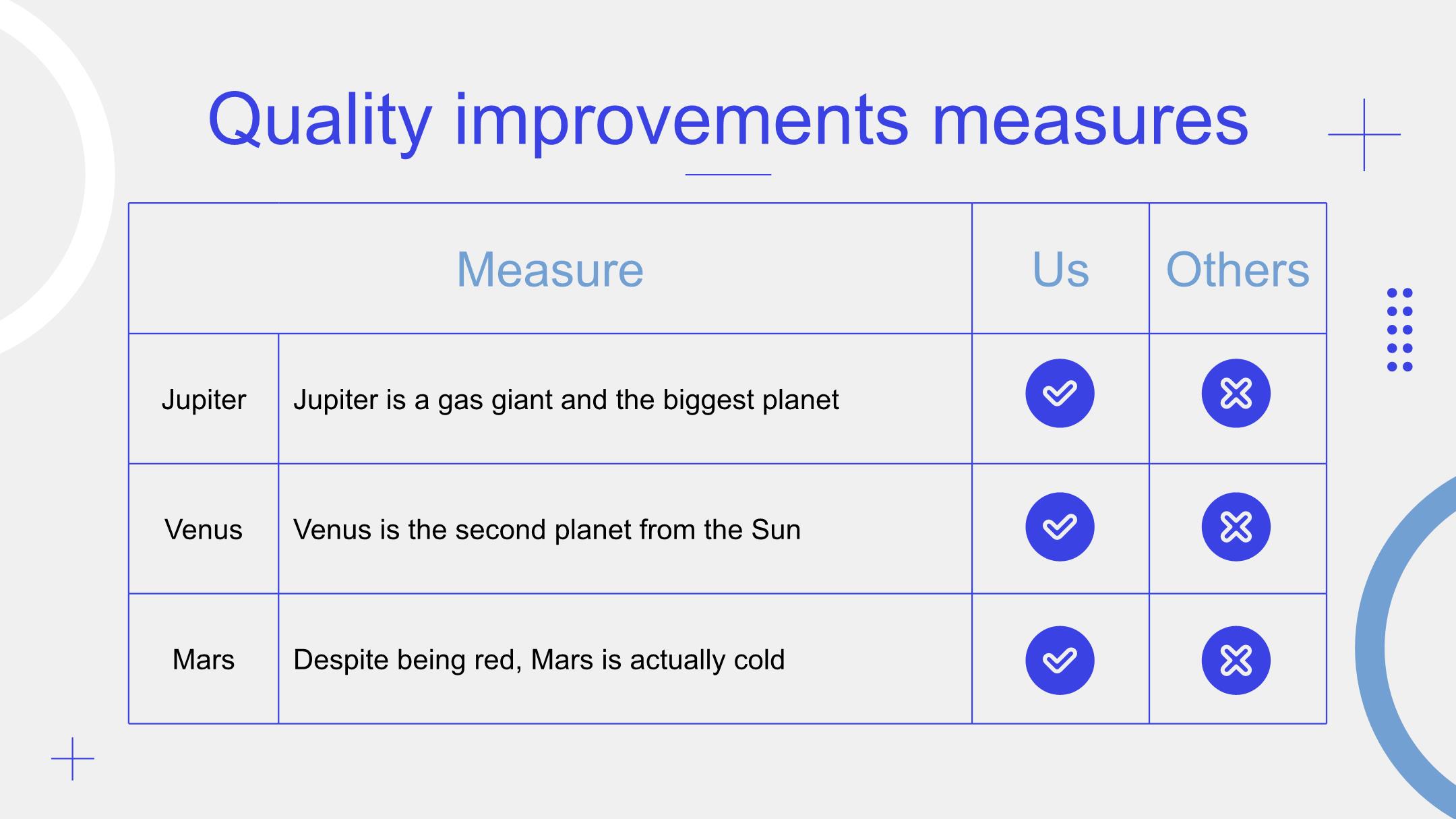Screen dimensions: 1456x819
Task: Click the Jupiter label cell
Action: click(x=204, y=399)
